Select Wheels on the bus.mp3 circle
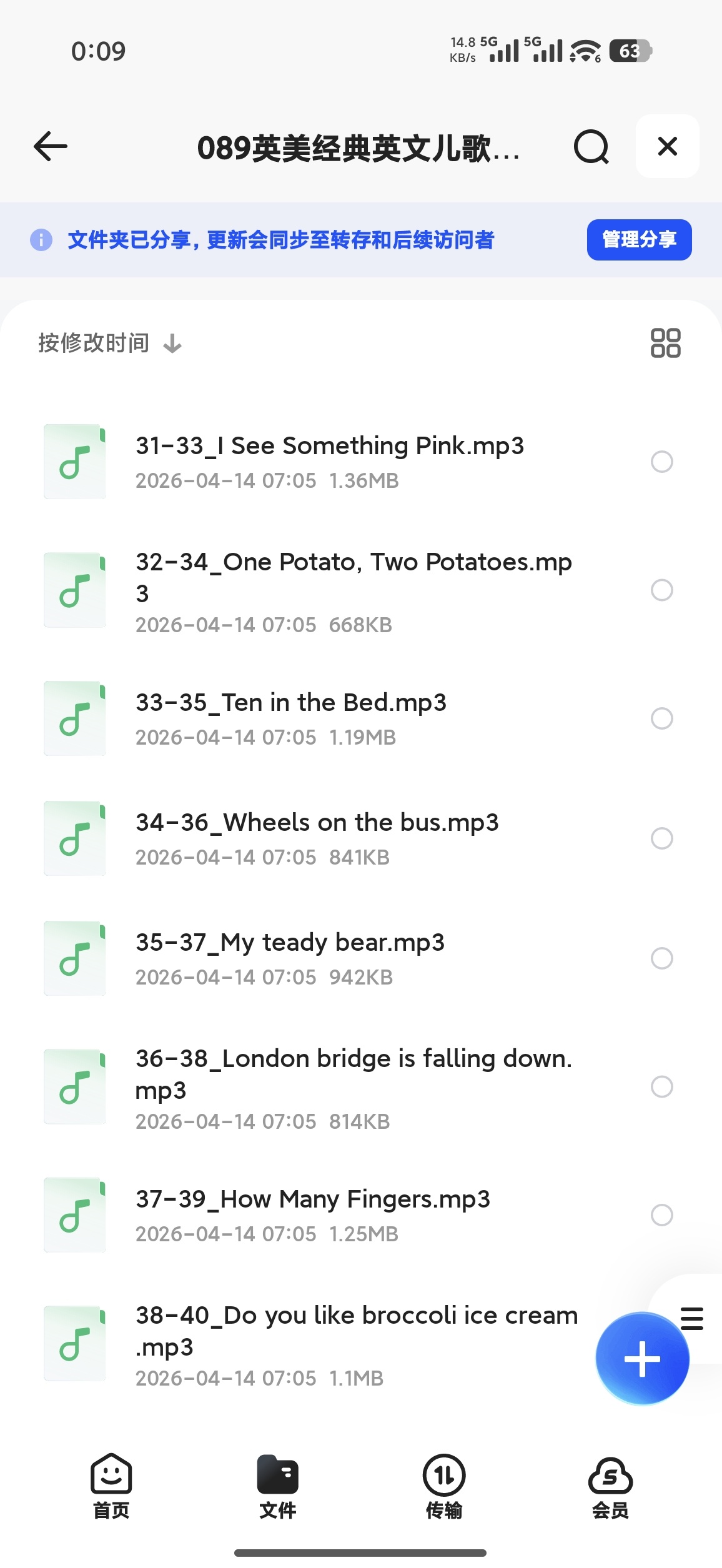The image size is (722, 1568). click(x=662, y=838)
